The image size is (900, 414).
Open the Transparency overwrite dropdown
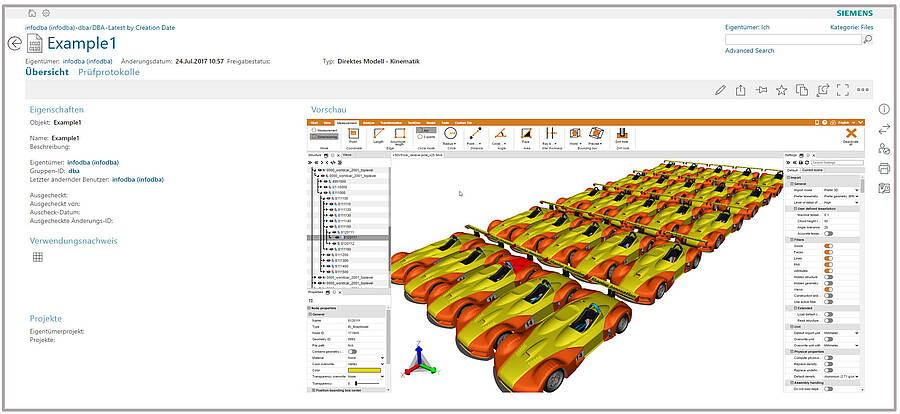coord(366,377)
